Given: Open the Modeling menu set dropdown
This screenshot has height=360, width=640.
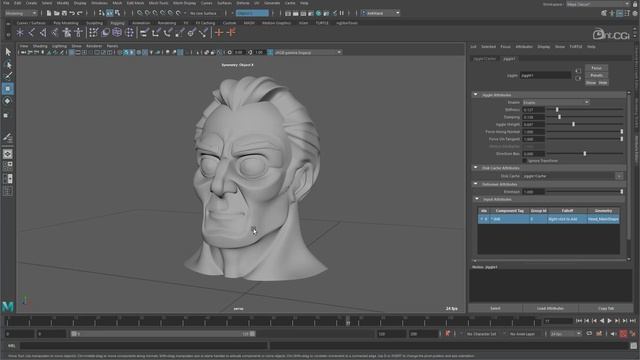Looking at the screenshot, I should click(21, 13).
